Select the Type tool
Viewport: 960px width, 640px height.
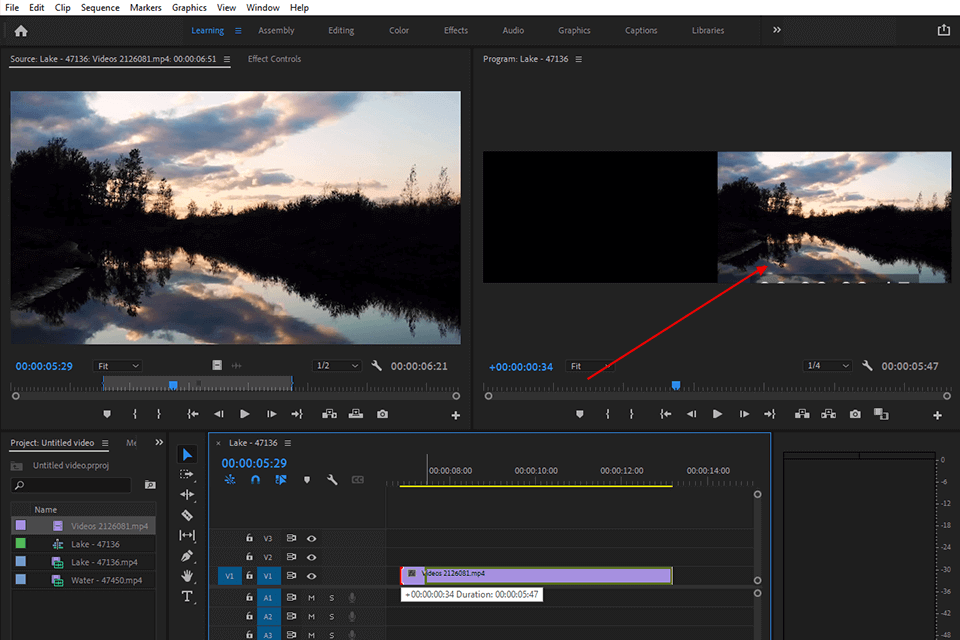click(187, 597)
